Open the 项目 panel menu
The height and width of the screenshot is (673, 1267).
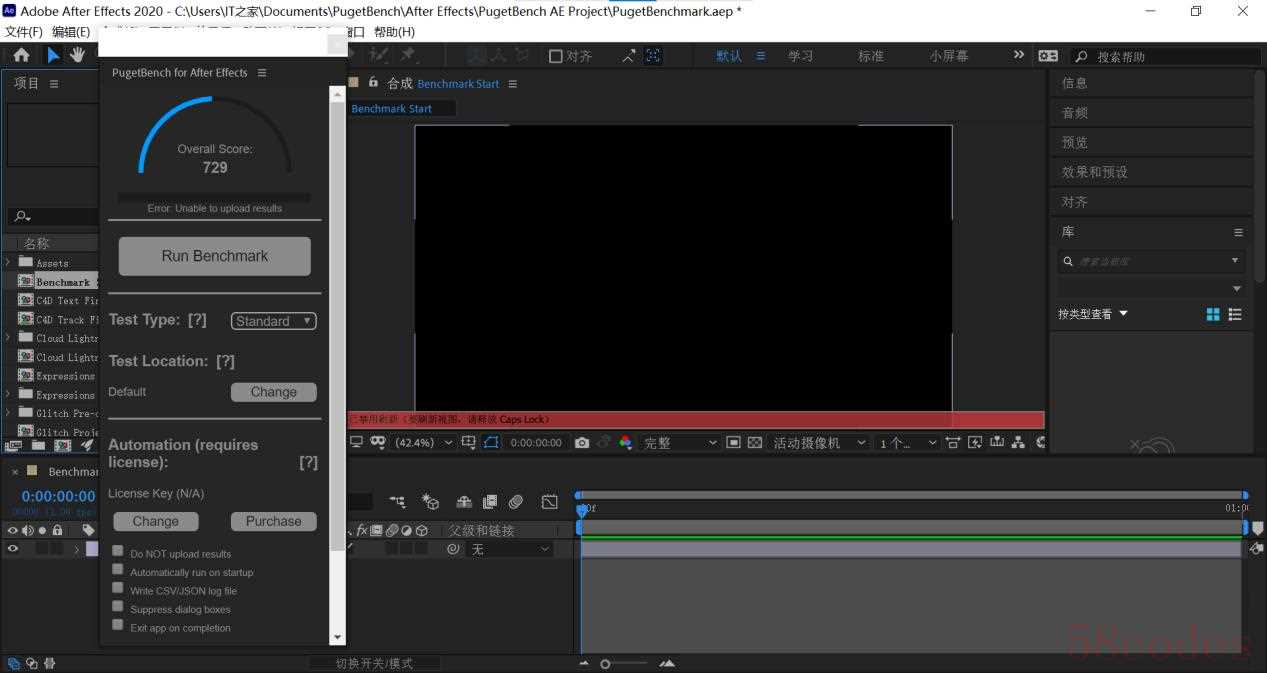click(54, 84)
